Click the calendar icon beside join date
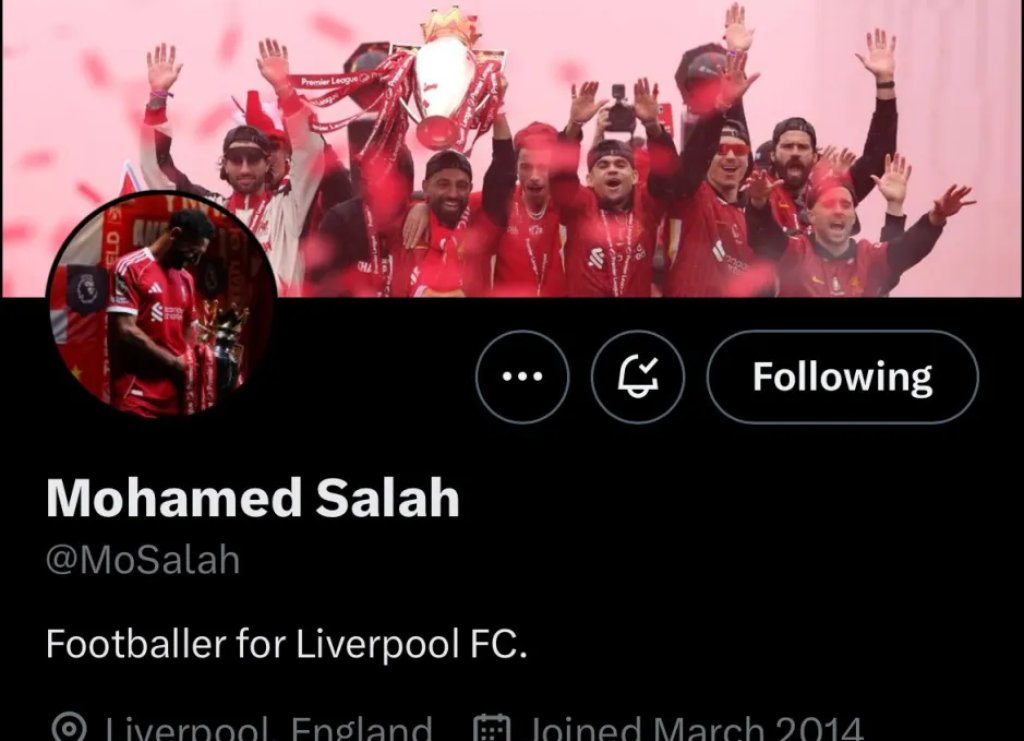Screen dimensions: 1024x741 [x=491, y=727]
